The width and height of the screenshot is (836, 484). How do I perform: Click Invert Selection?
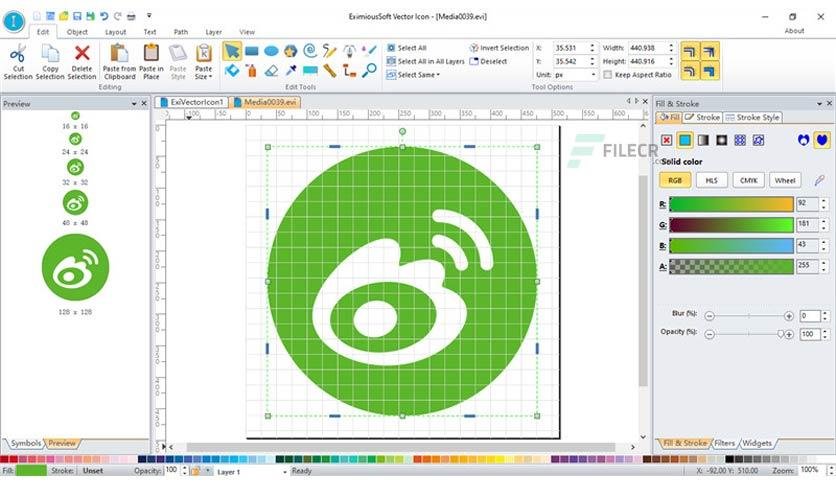(x=499, y=48)
